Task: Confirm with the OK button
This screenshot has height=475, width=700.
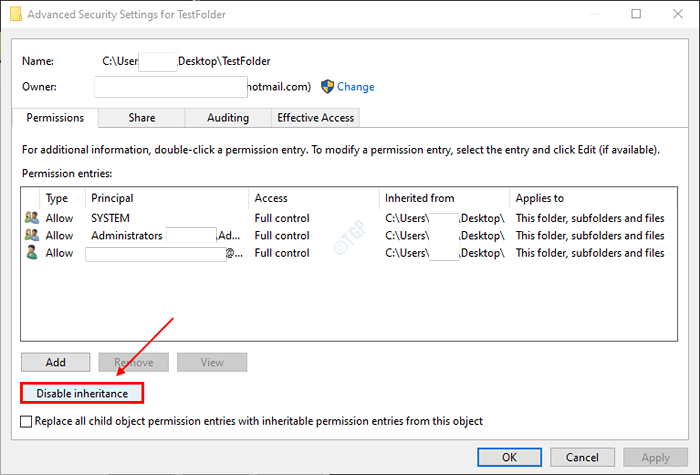Action: 510,457
